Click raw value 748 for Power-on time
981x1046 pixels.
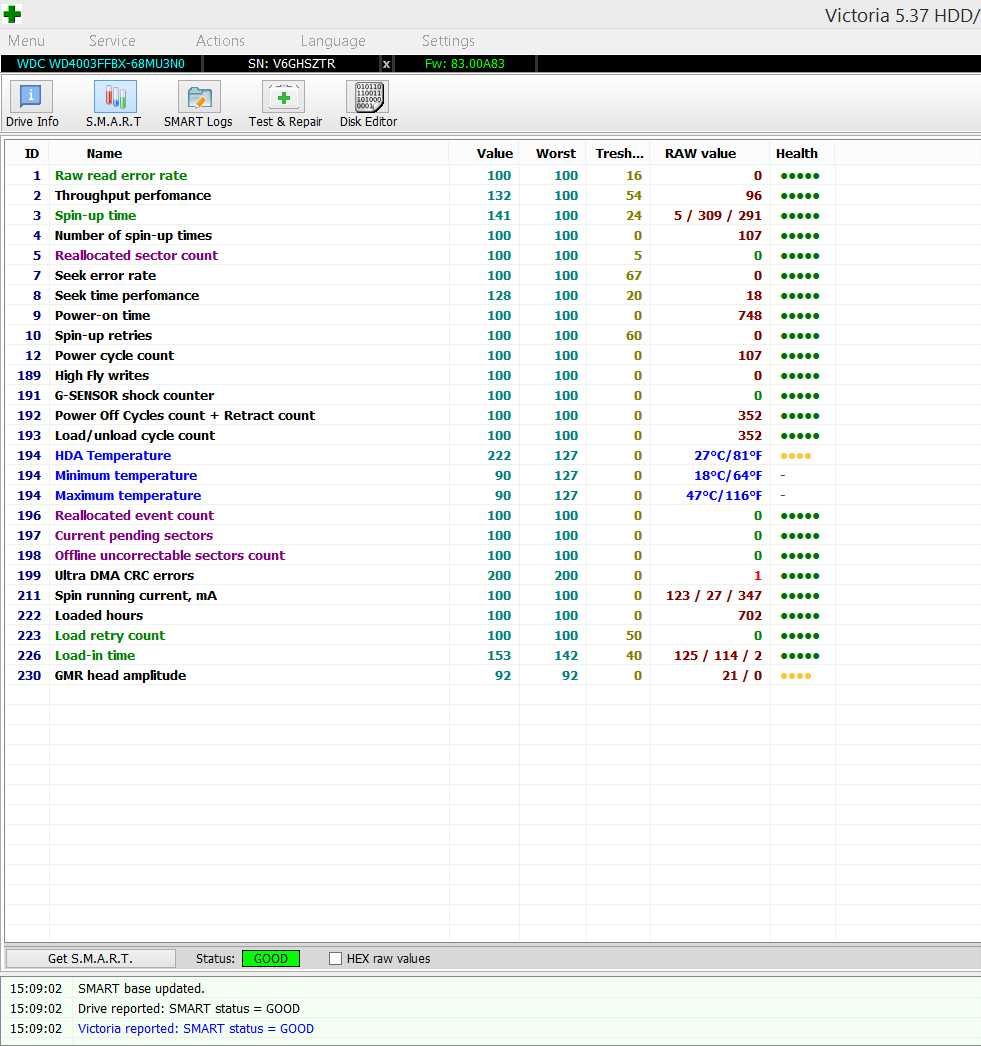[x=750, y=316]
